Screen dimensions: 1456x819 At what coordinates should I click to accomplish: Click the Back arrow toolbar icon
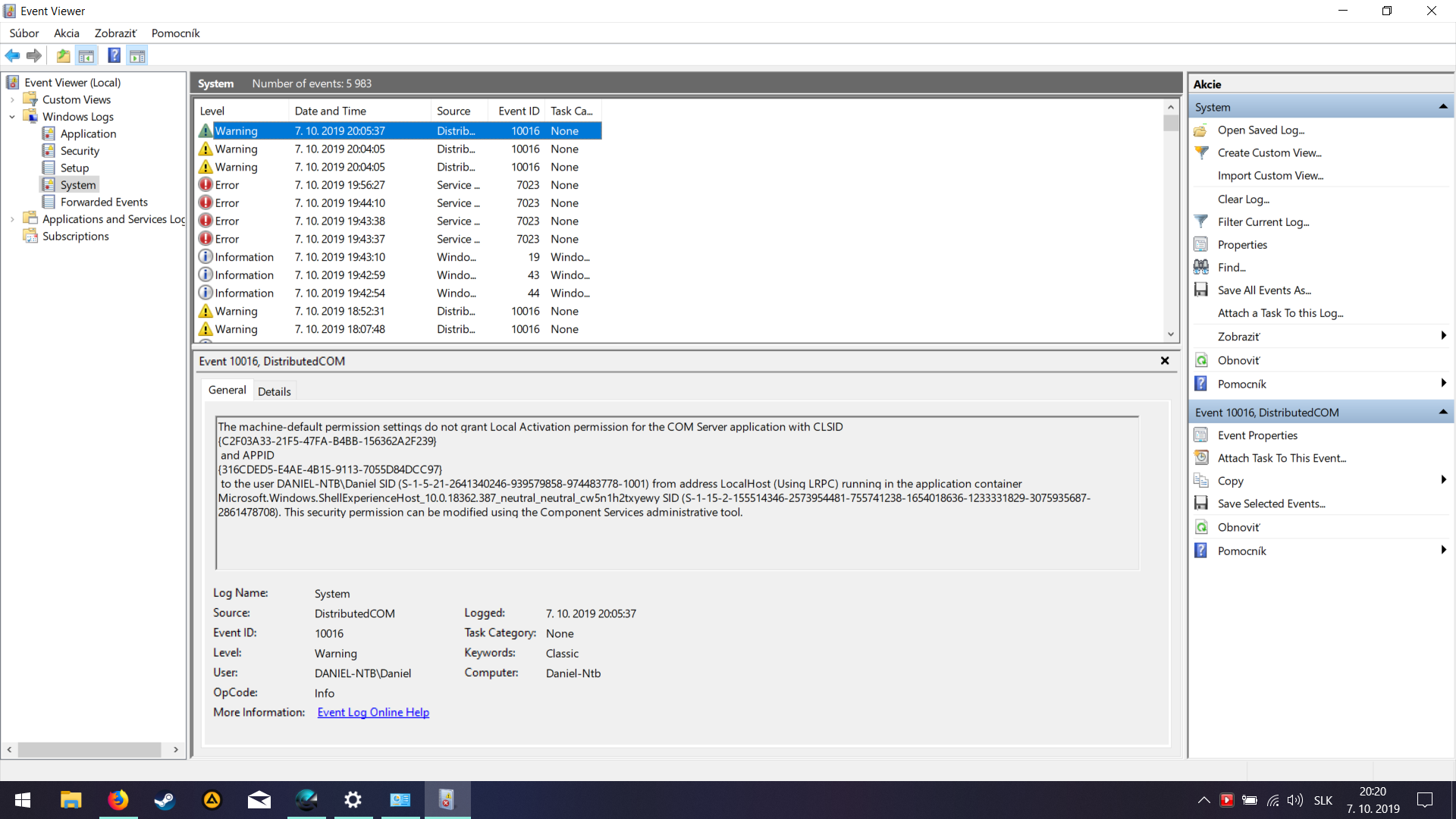point(12,55)
